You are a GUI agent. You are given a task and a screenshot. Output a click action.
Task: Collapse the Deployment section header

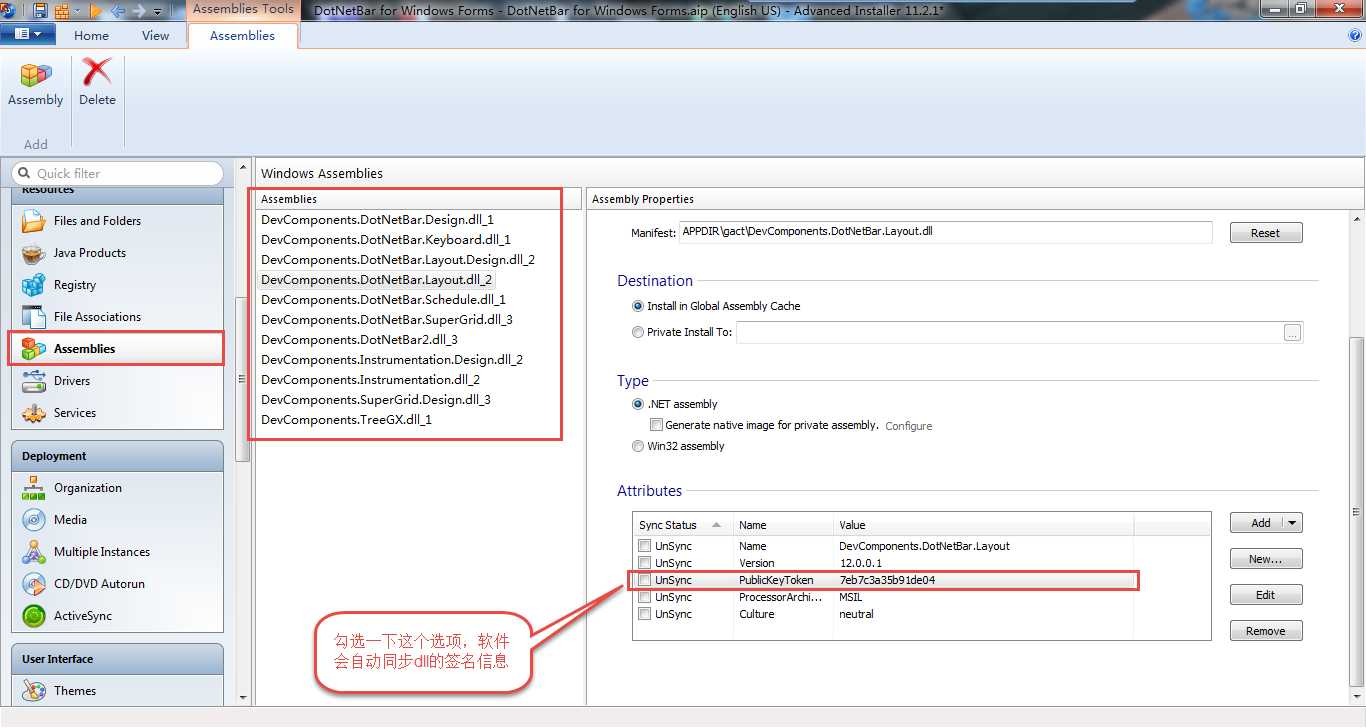point(117,456)
